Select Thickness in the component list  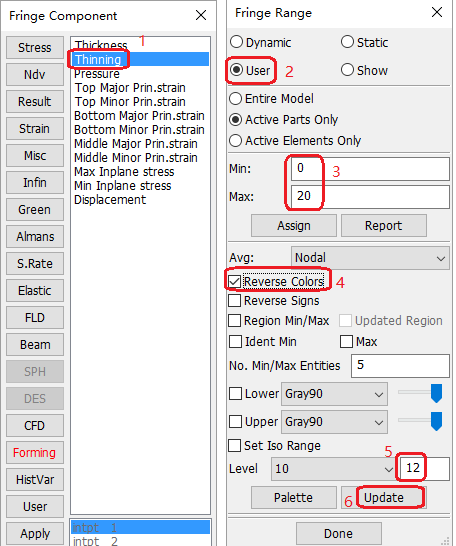tap(101, 45)
